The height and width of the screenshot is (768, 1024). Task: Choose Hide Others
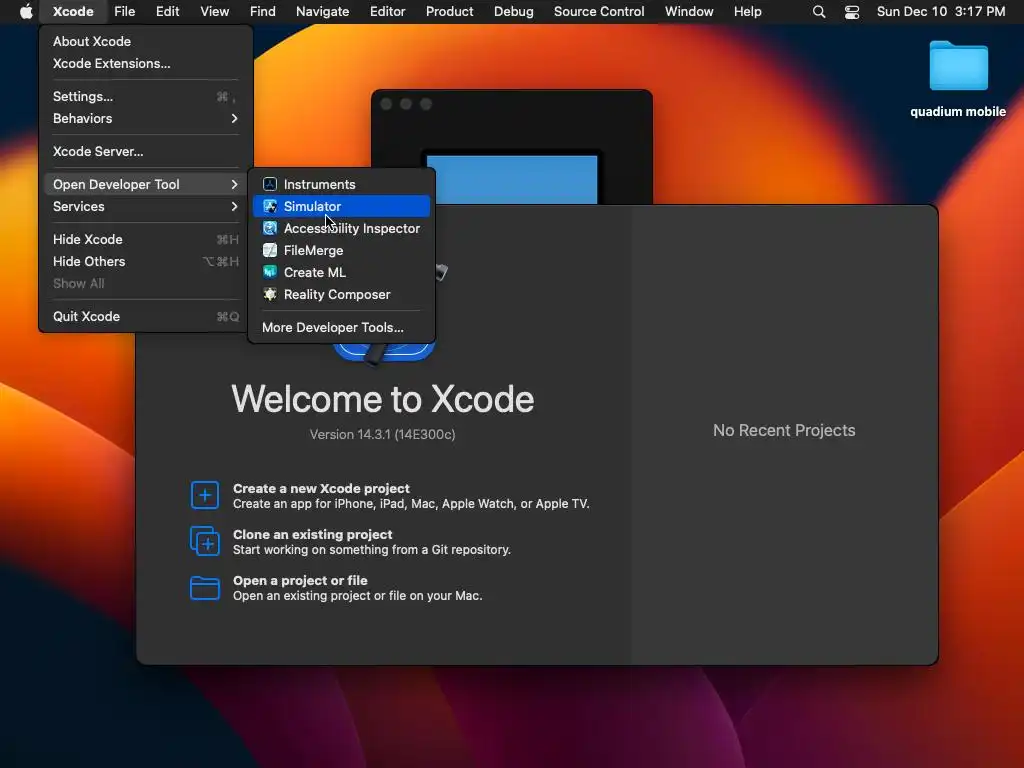click(146, 261)
